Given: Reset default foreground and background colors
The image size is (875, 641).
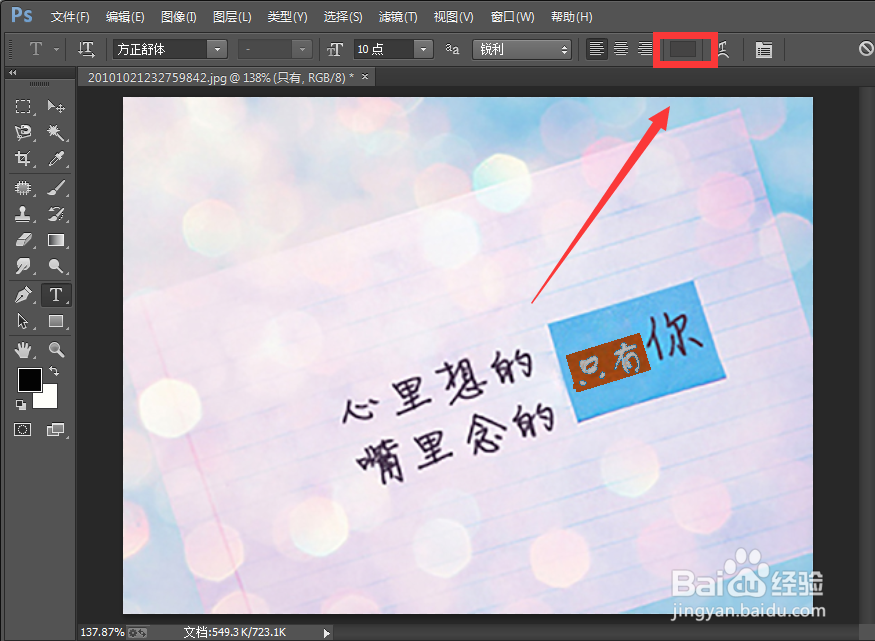Looking at the screenshot, I should pos(21,404).
